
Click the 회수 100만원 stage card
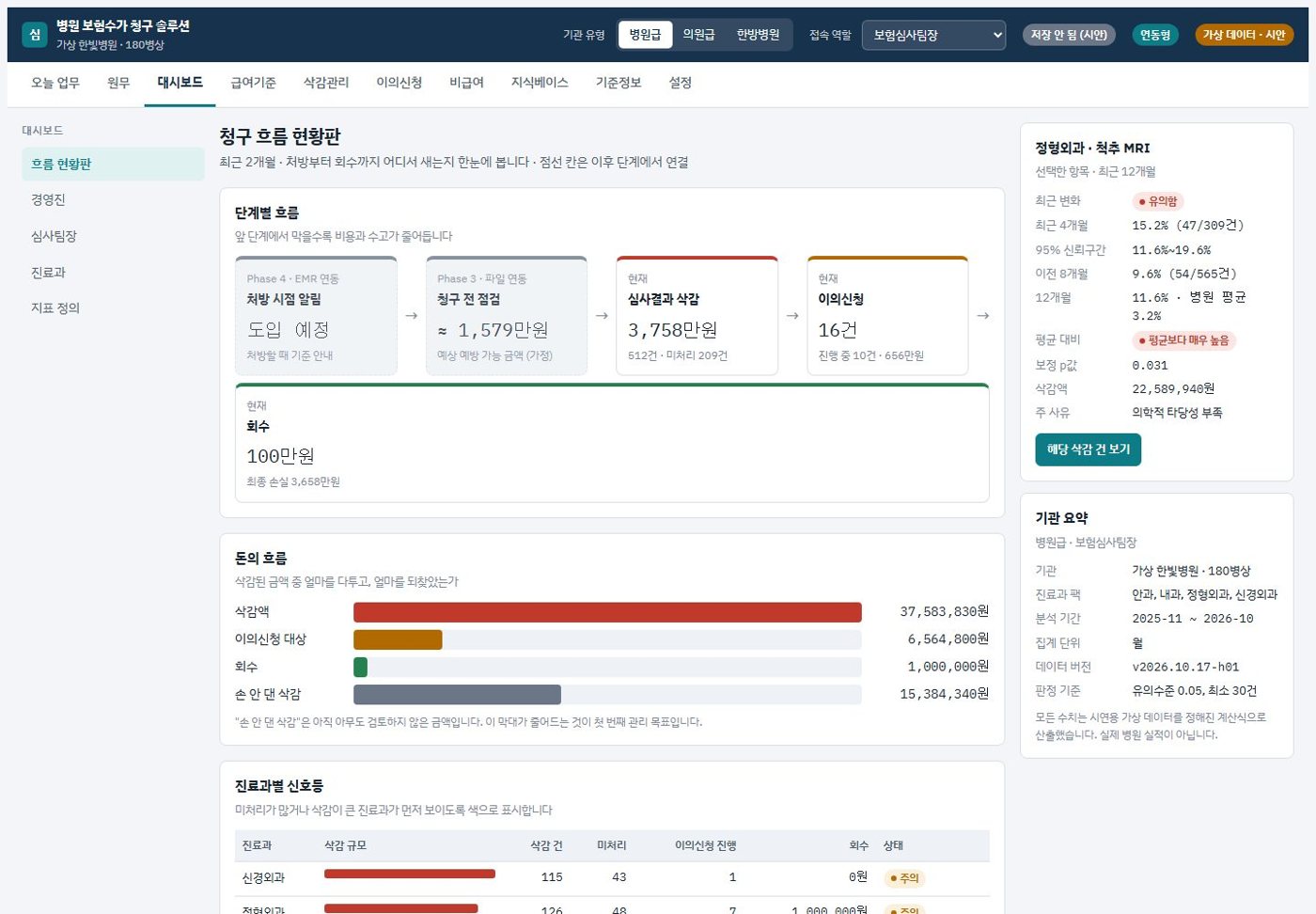pos(612,443)
